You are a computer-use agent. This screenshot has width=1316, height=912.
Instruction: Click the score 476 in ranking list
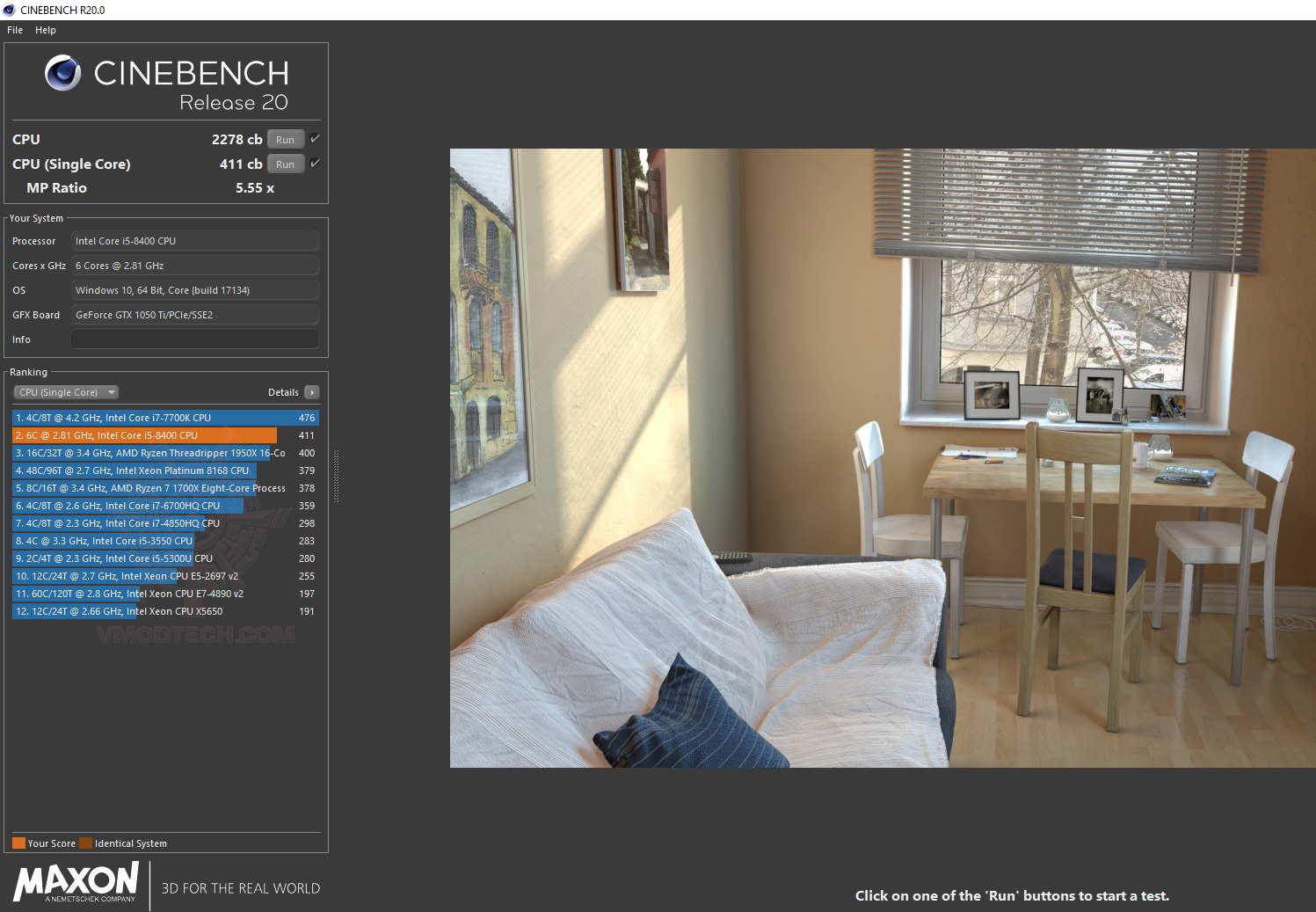coord(307,418)
